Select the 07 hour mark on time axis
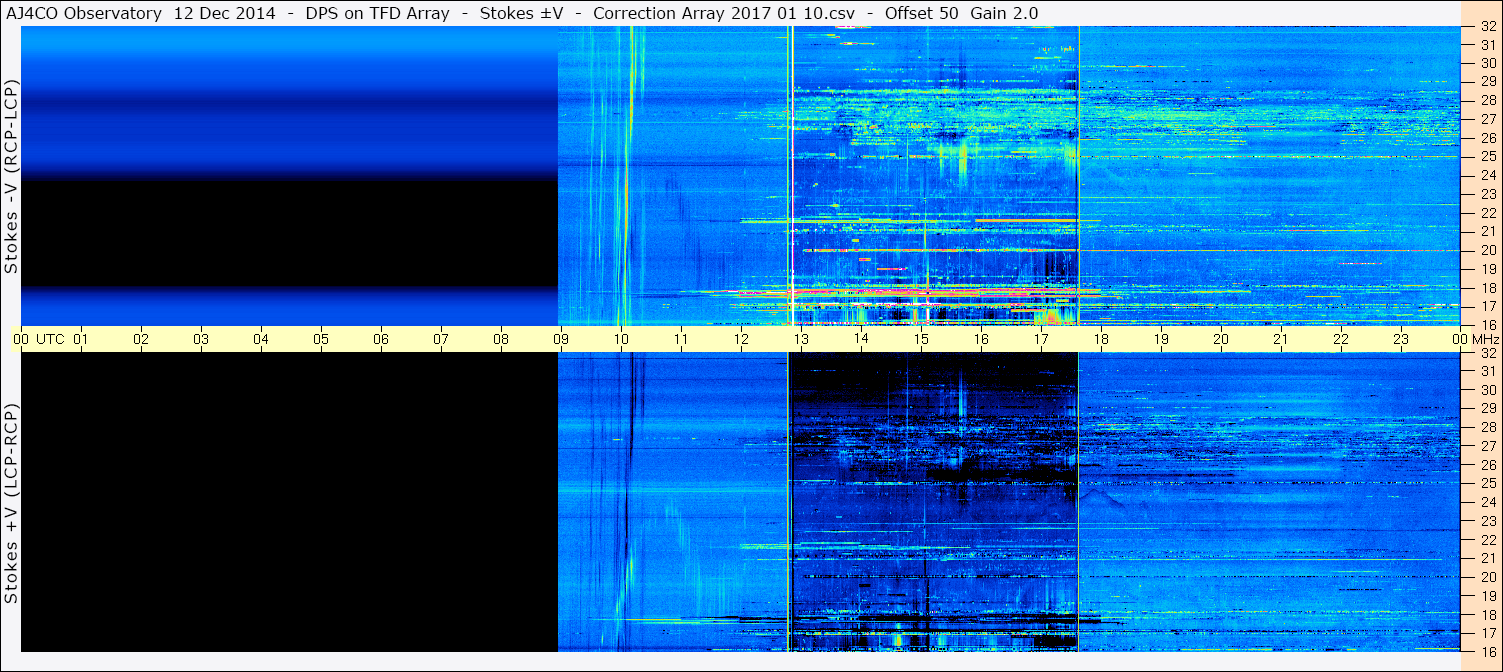 coord(441,340)
